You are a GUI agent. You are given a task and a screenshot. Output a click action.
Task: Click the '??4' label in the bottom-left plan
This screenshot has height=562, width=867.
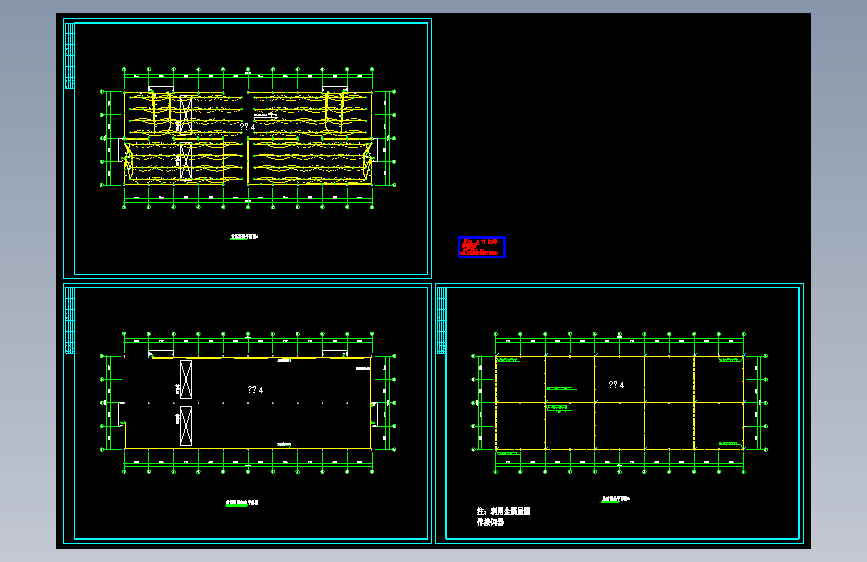(255, 390)
